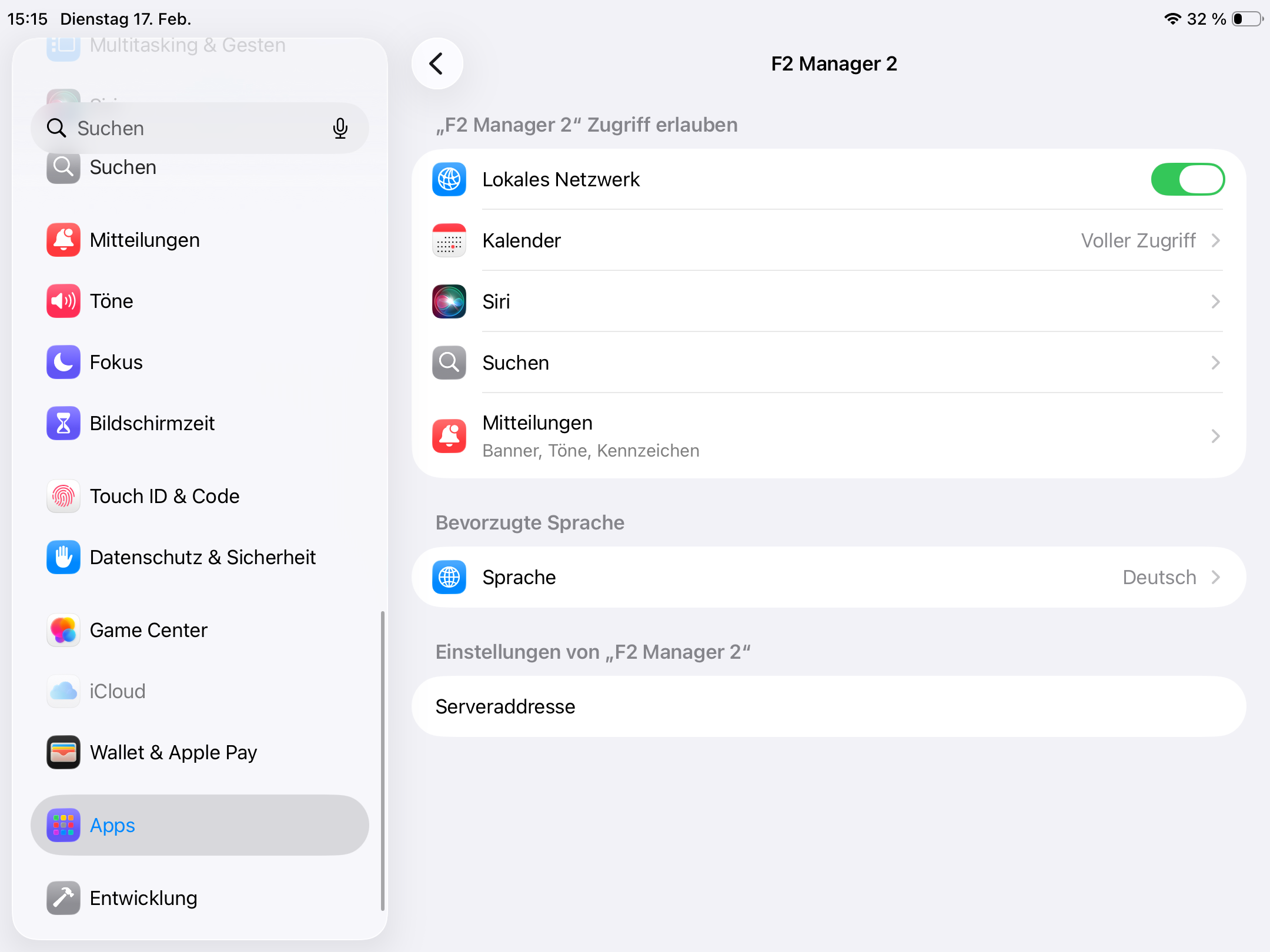Tap the microphone icon in search bar
Screen dimensions: 1270x952
click(x=340, y=128)
